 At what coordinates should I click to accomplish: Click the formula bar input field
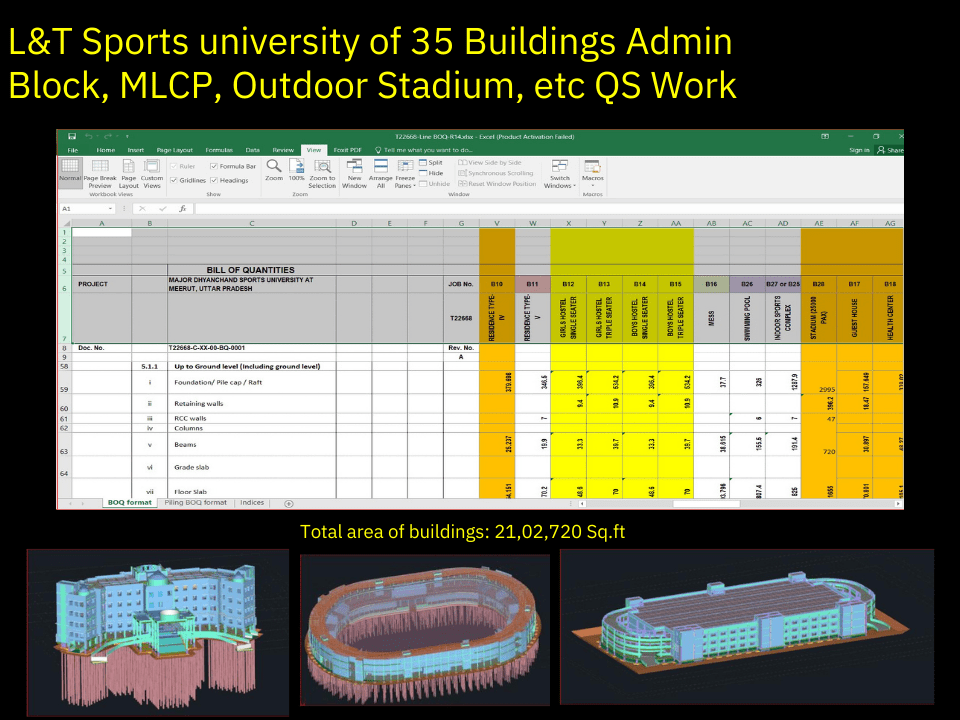(548, 209)
